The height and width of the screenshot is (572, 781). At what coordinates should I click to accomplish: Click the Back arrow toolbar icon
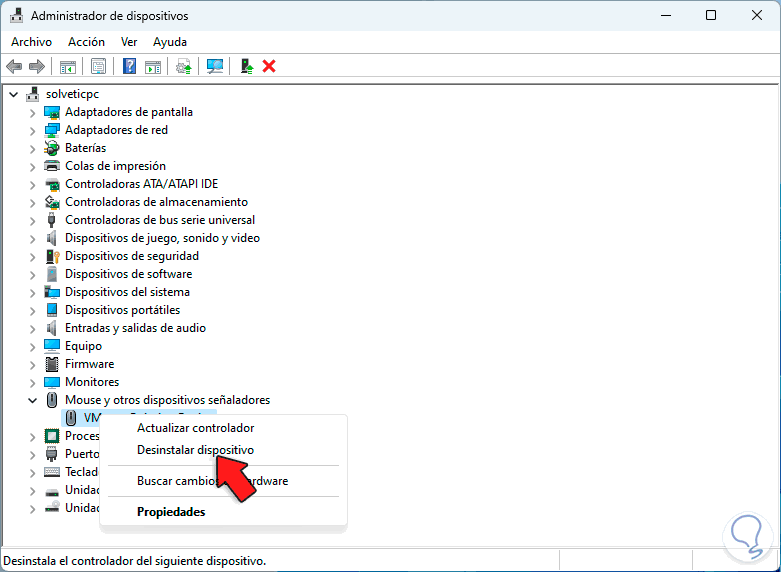tap(14, 66)
